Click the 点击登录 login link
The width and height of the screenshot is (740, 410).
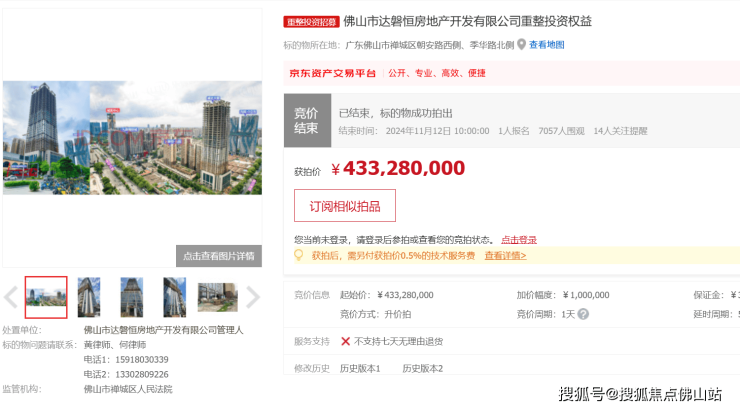(x=519, y=240)
